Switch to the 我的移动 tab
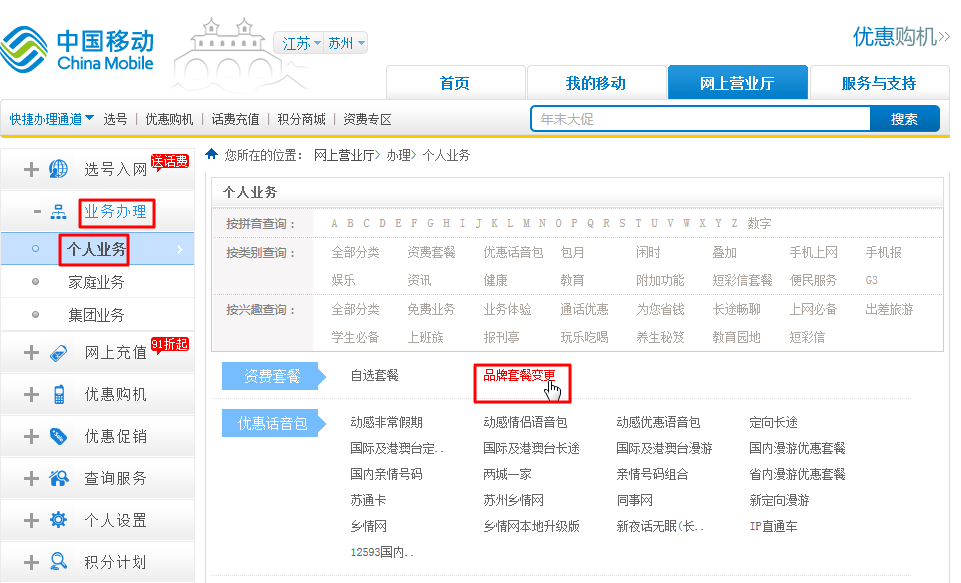This screenshot has height=583, width=961. (x=596, y=83)
